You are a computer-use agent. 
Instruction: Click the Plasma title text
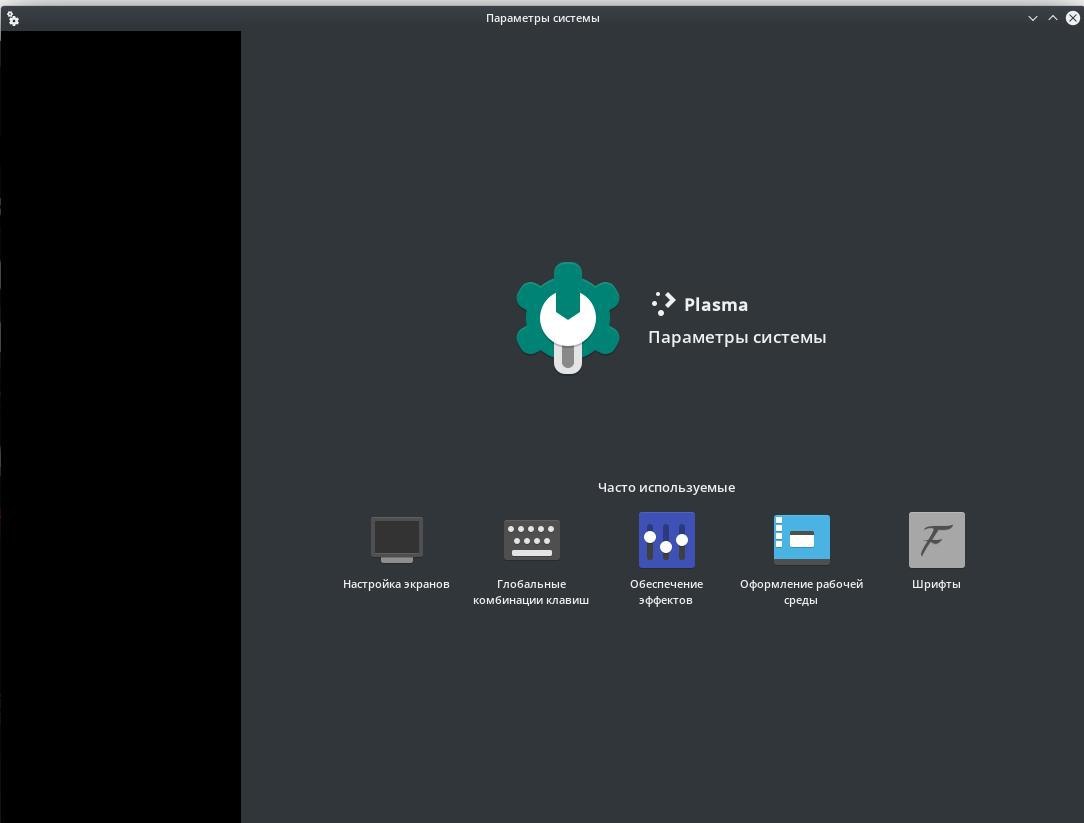tap(716, 304)
